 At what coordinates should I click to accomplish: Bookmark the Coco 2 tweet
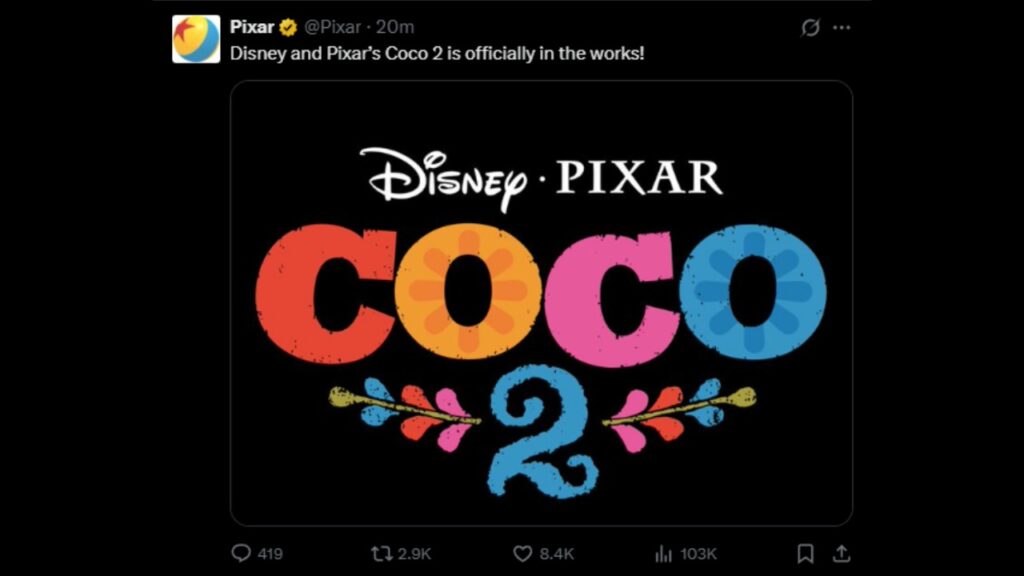click(x=806, y=553)
